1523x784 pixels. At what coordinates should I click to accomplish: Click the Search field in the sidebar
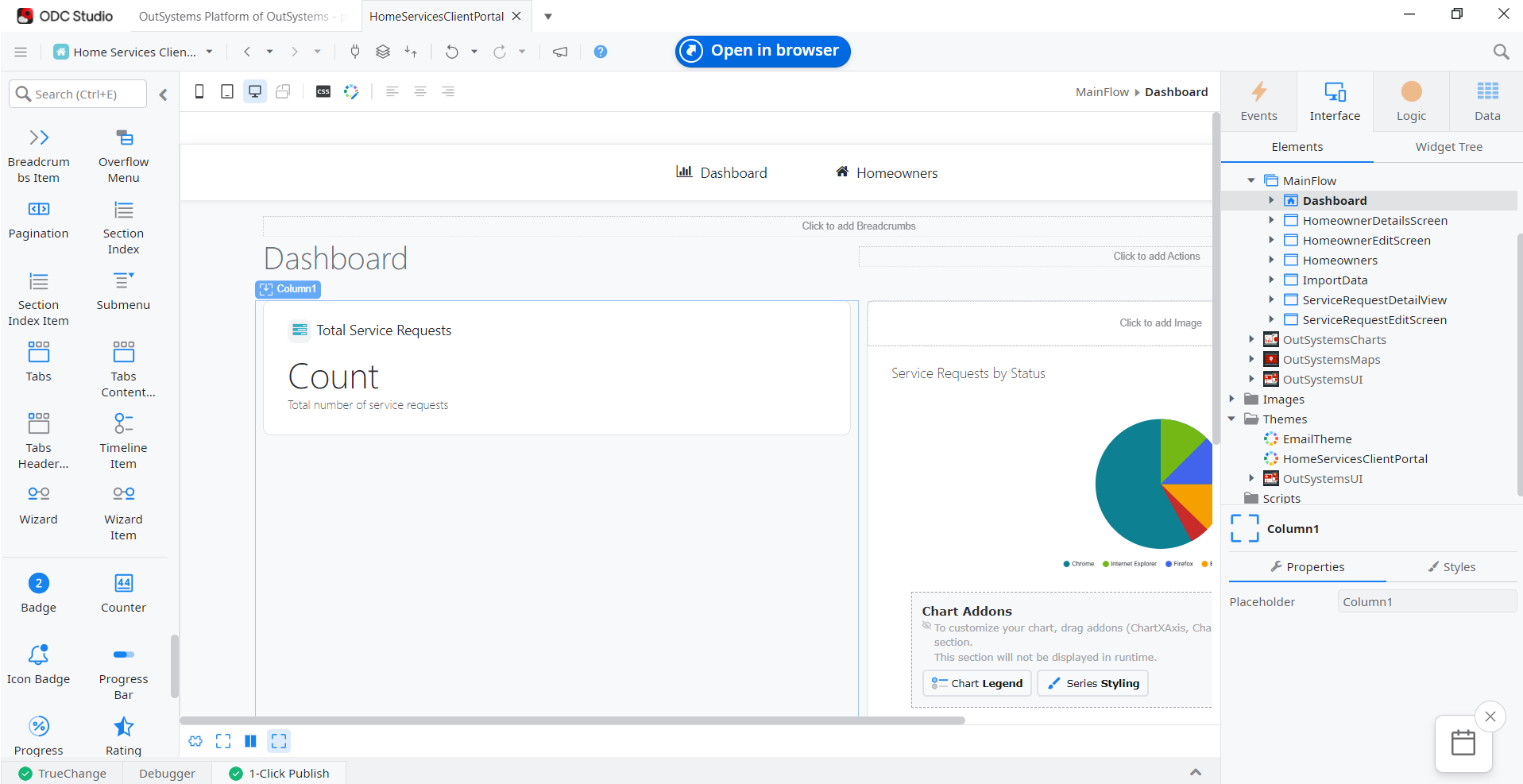(77, 94)
